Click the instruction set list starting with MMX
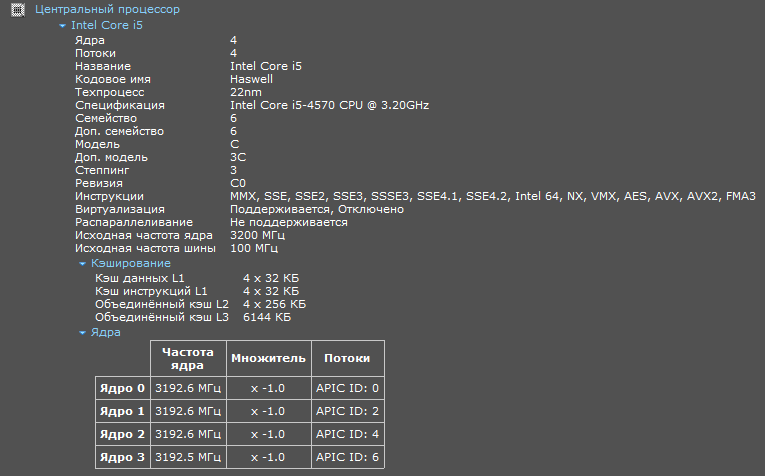 pos(493,196)
